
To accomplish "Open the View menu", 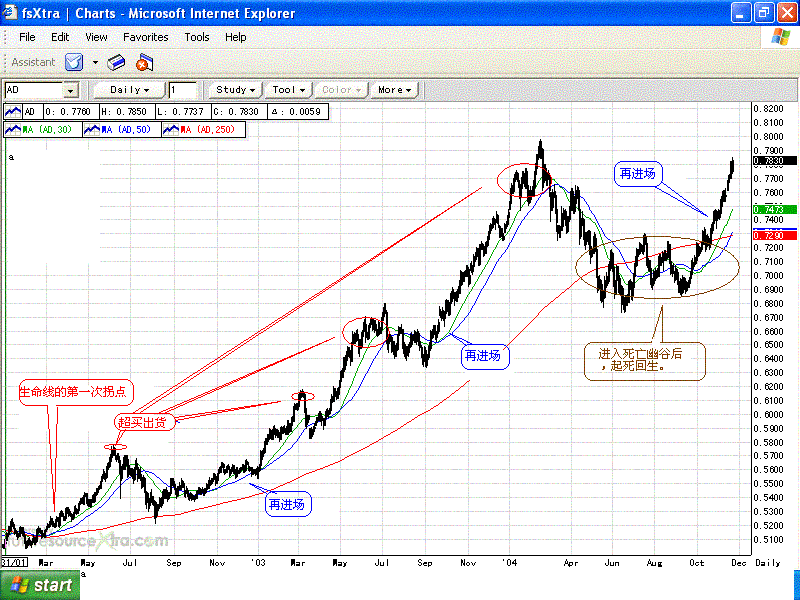I will point(96,37).
